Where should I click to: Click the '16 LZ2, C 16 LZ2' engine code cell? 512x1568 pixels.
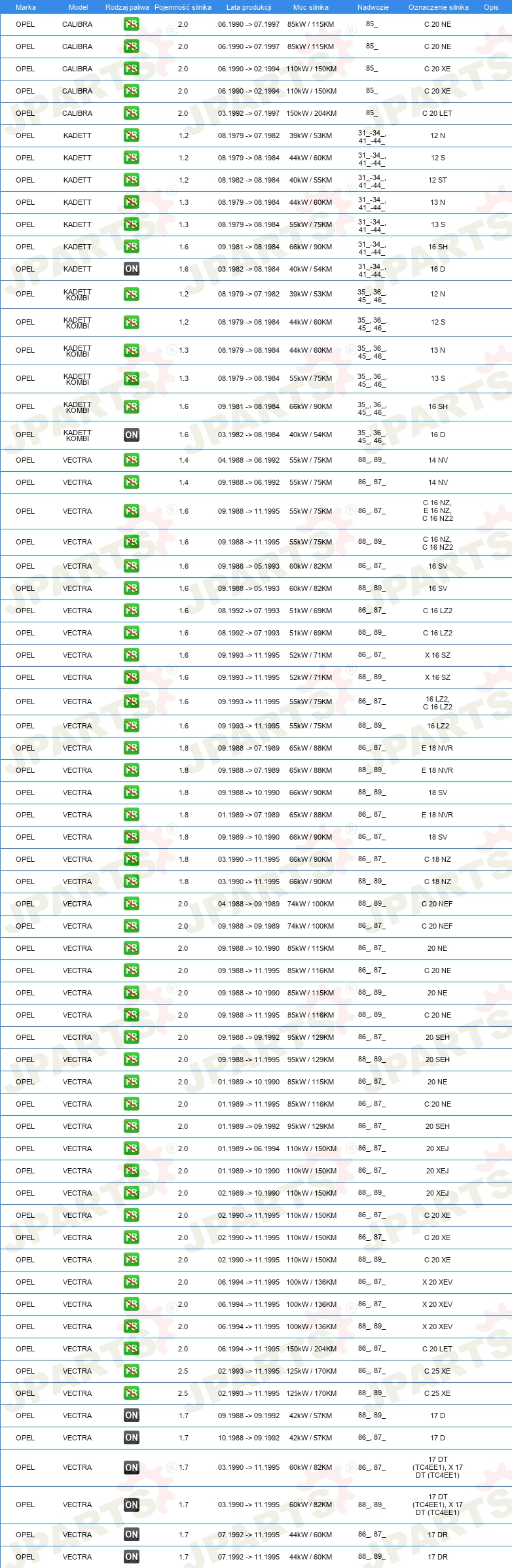click(x=437, y=704)
